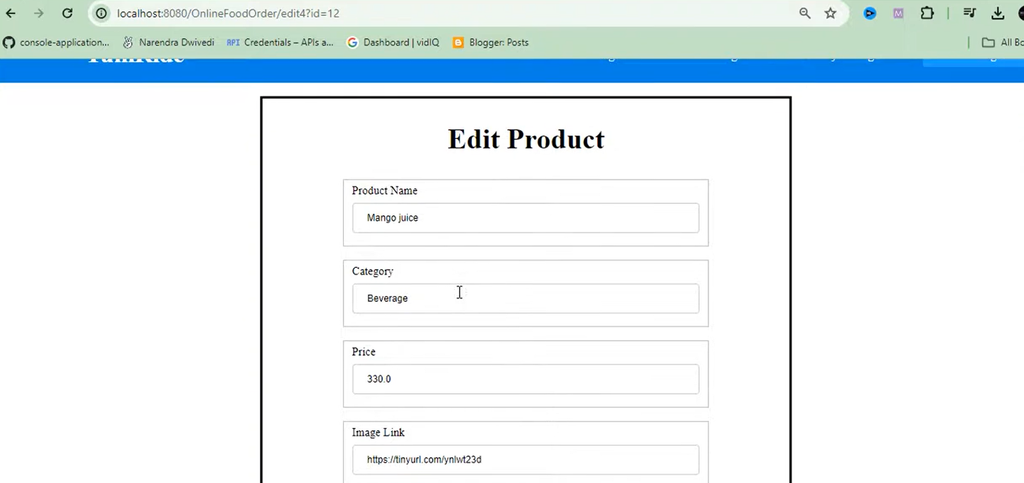
Task: Open the zoom magnifier icon in address bar
Action: click(x=805, y=13)
